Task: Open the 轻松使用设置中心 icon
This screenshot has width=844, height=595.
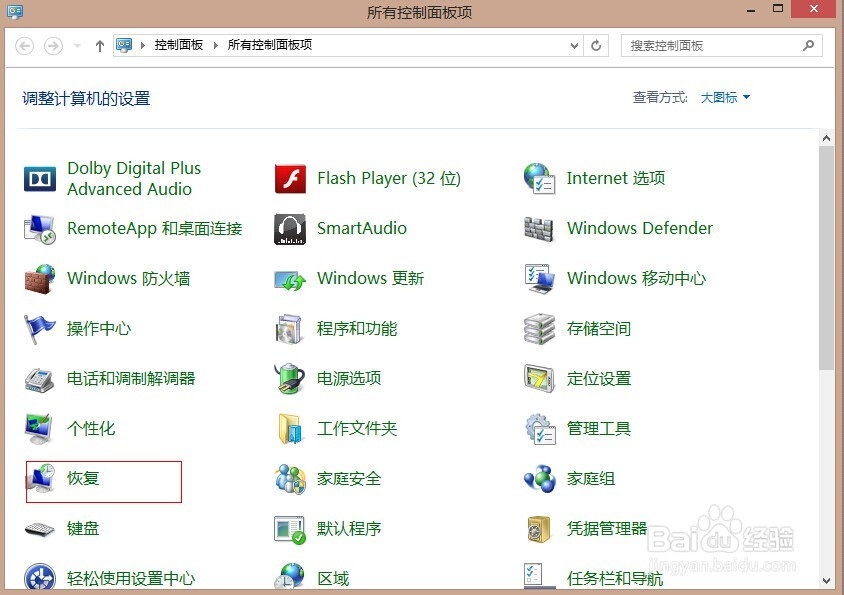Action: coord(40,577)
